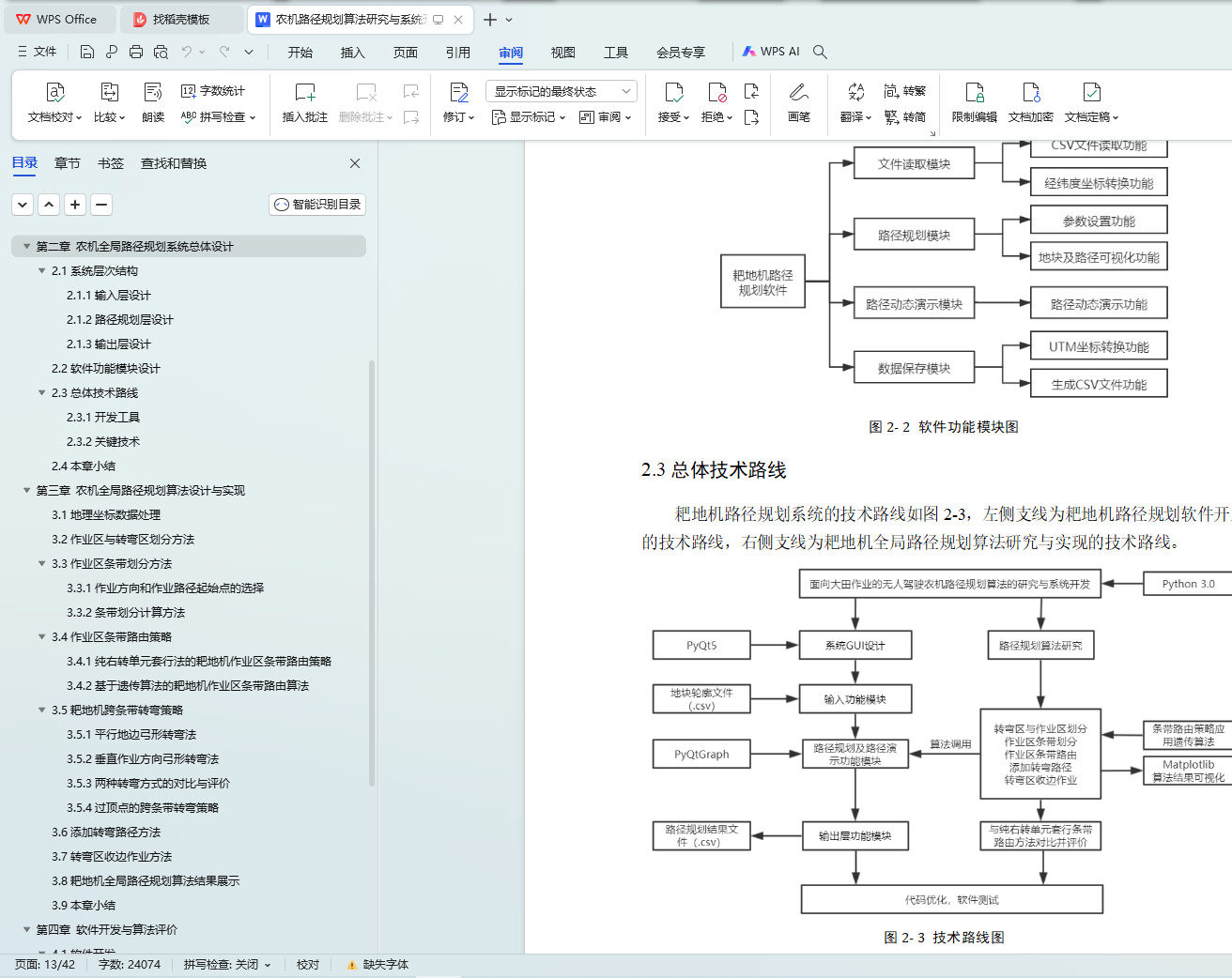Collapse 3.4 作业区条带路由策略 node
1232x978 pixels.
point(41,636)
